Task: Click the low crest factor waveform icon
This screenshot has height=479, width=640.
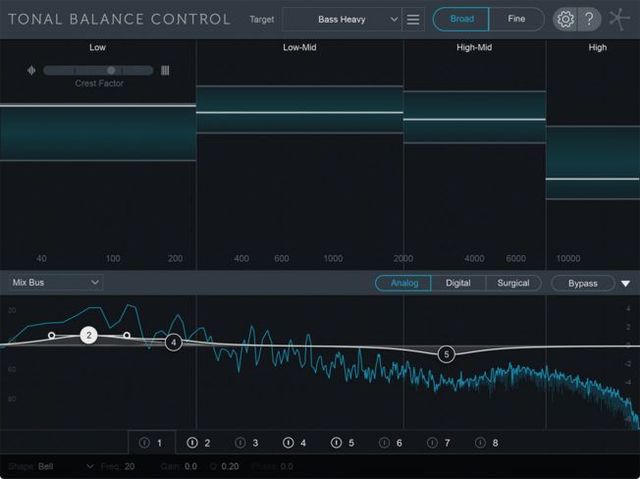Action: [31, 71]
